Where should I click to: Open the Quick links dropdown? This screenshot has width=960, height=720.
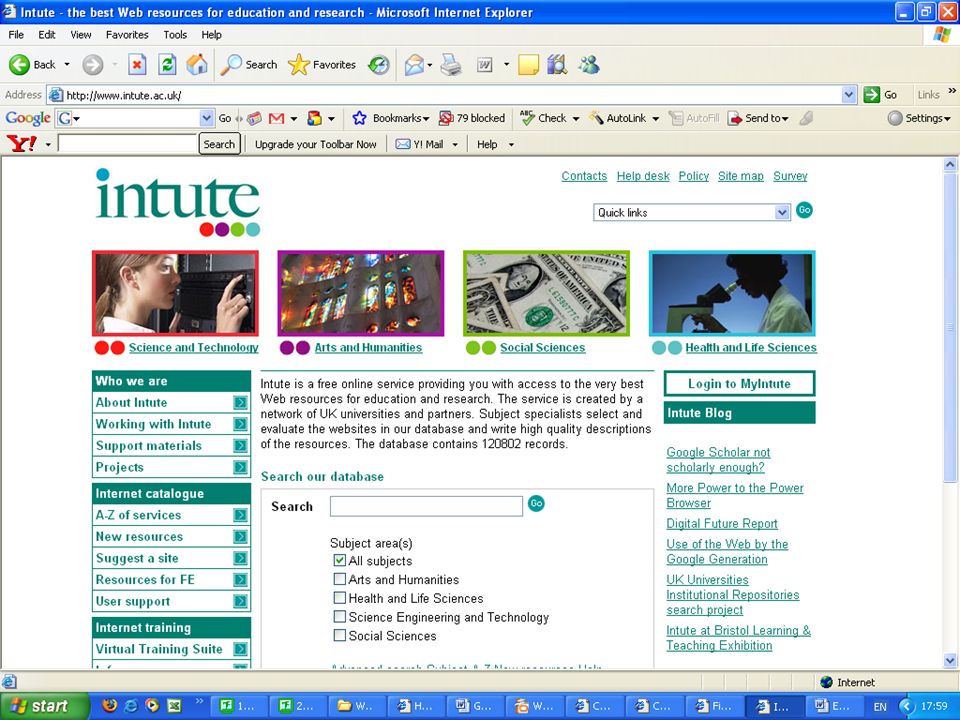coord(782,212)
